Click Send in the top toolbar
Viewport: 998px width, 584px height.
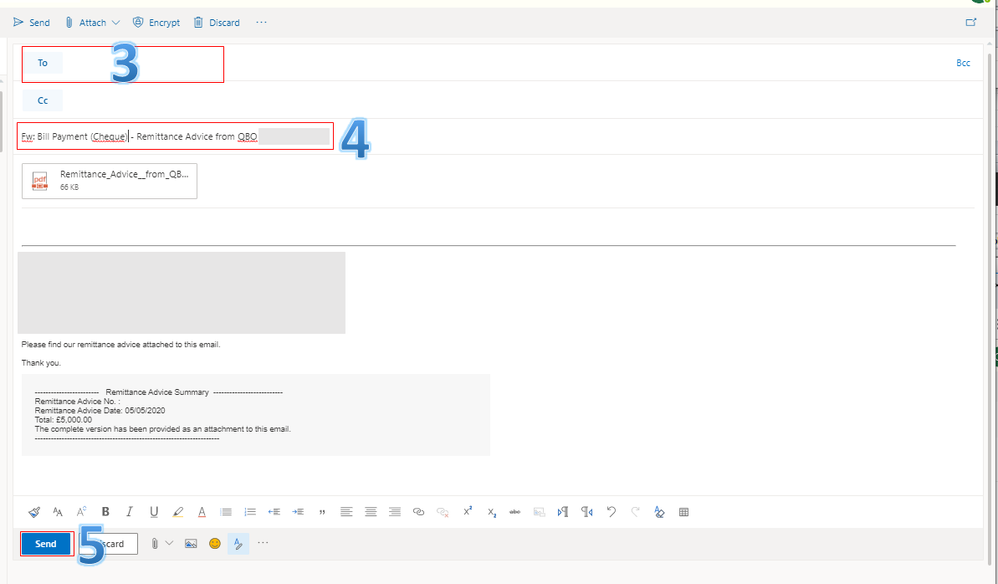click(31, 22)
